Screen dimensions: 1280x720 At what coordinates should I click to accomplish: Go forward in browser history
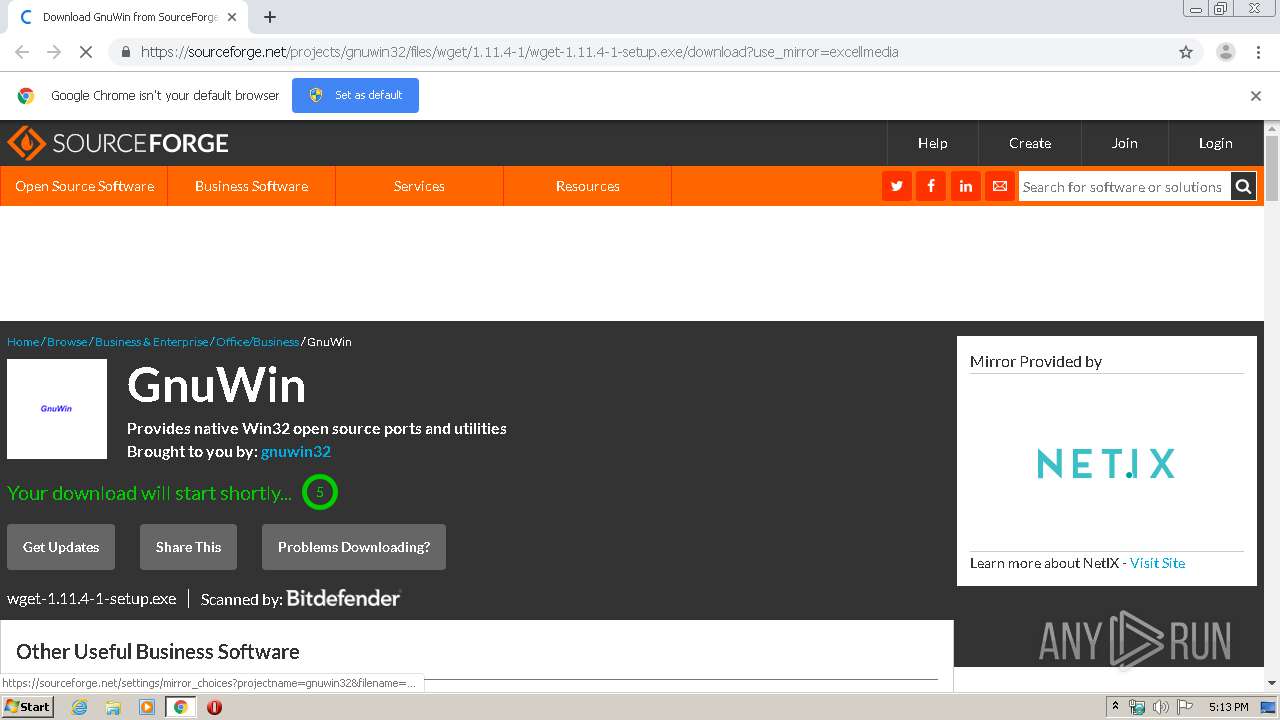click(x=54, y=52)
